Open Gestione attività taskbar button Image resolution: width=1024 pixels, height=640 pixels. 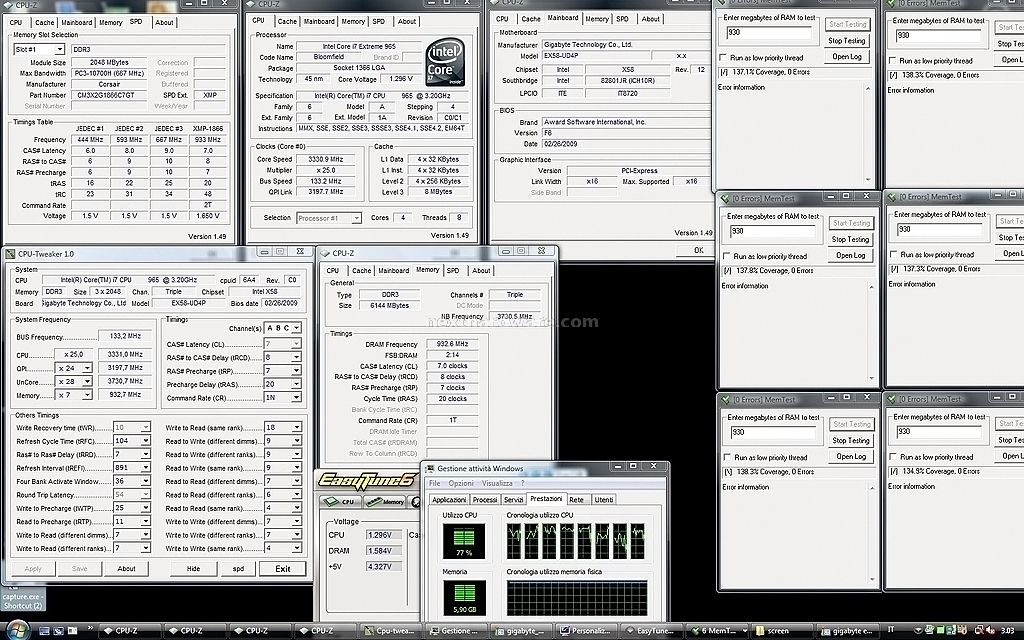(455, 631)
